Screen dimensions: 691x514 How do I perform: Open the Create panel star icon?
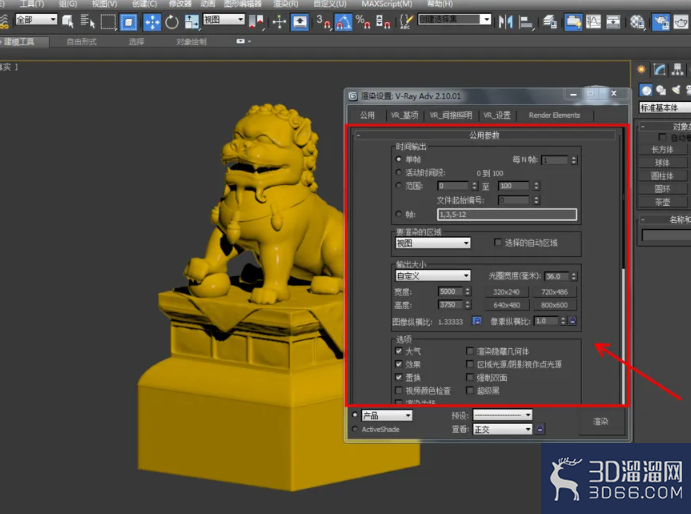pos(642,69)
